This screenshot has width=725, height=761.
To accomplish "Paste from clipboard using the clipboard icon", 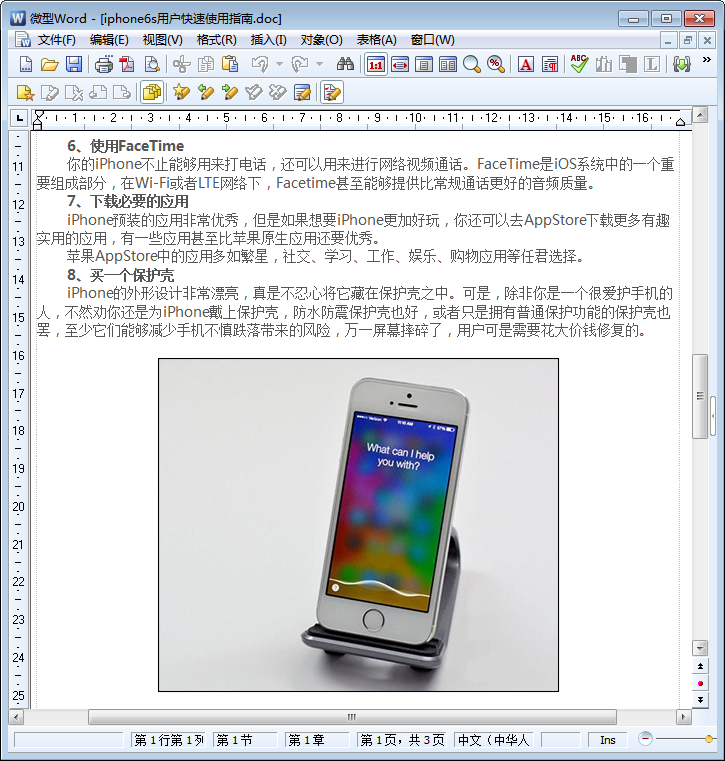I will point(230,64).
